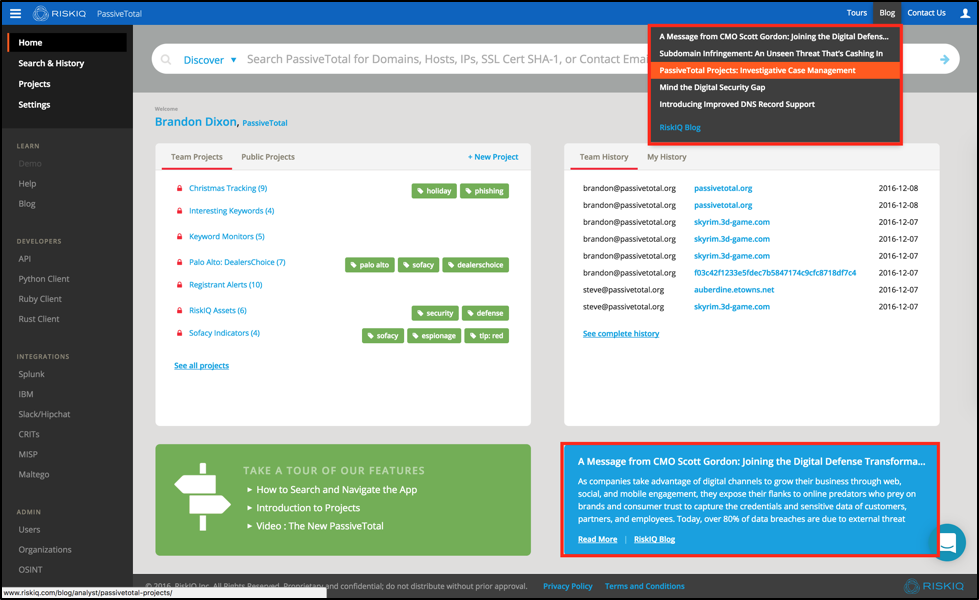979x600 pixels.
Task: Open Projects in sidebar
Action: pos(34,84)
